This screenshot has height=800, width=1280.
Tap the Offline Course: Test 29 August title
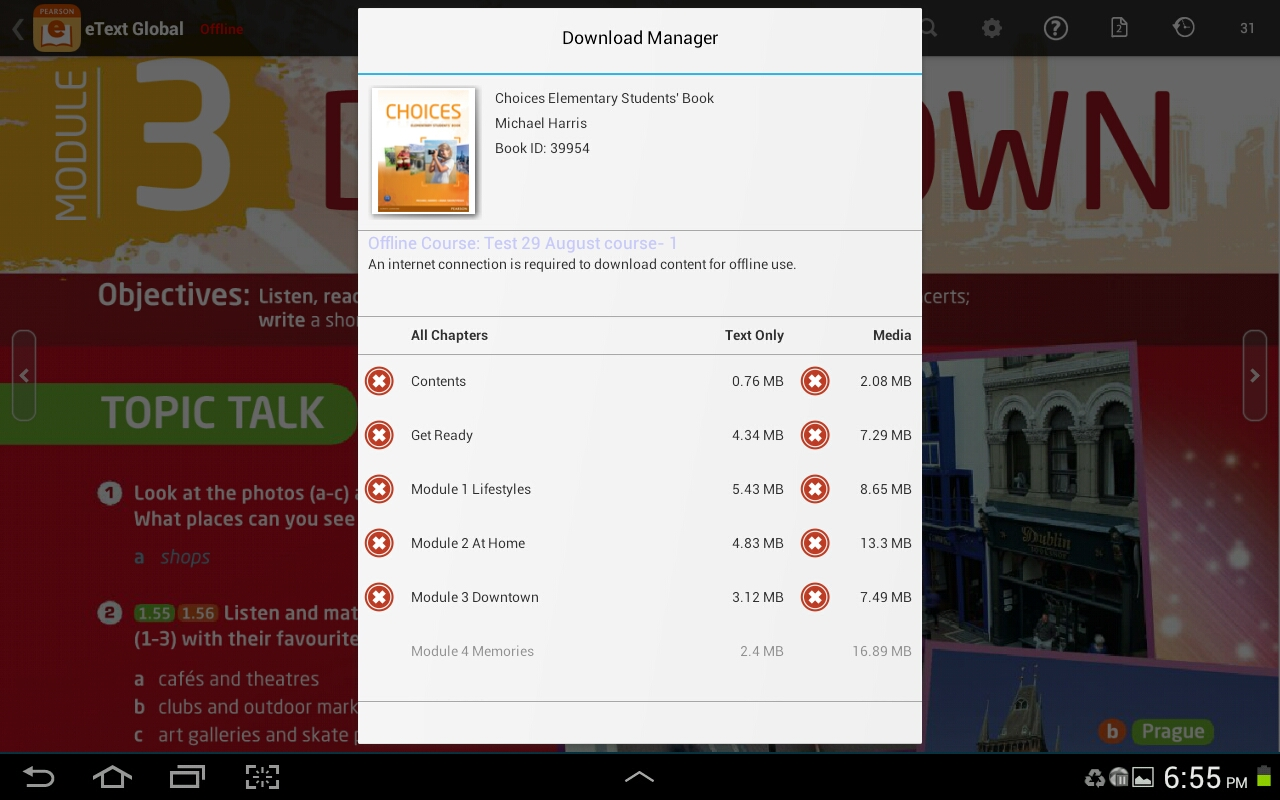coord(523,243)
